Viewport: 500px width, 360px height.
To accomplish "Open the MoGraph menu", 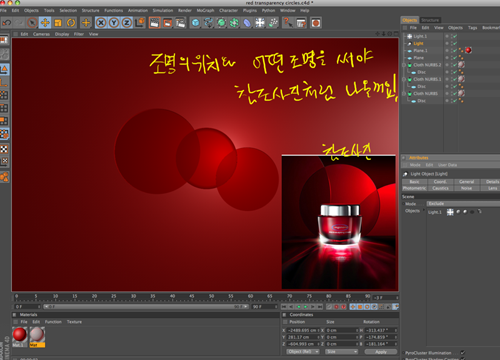I will [x=205, y=10].
